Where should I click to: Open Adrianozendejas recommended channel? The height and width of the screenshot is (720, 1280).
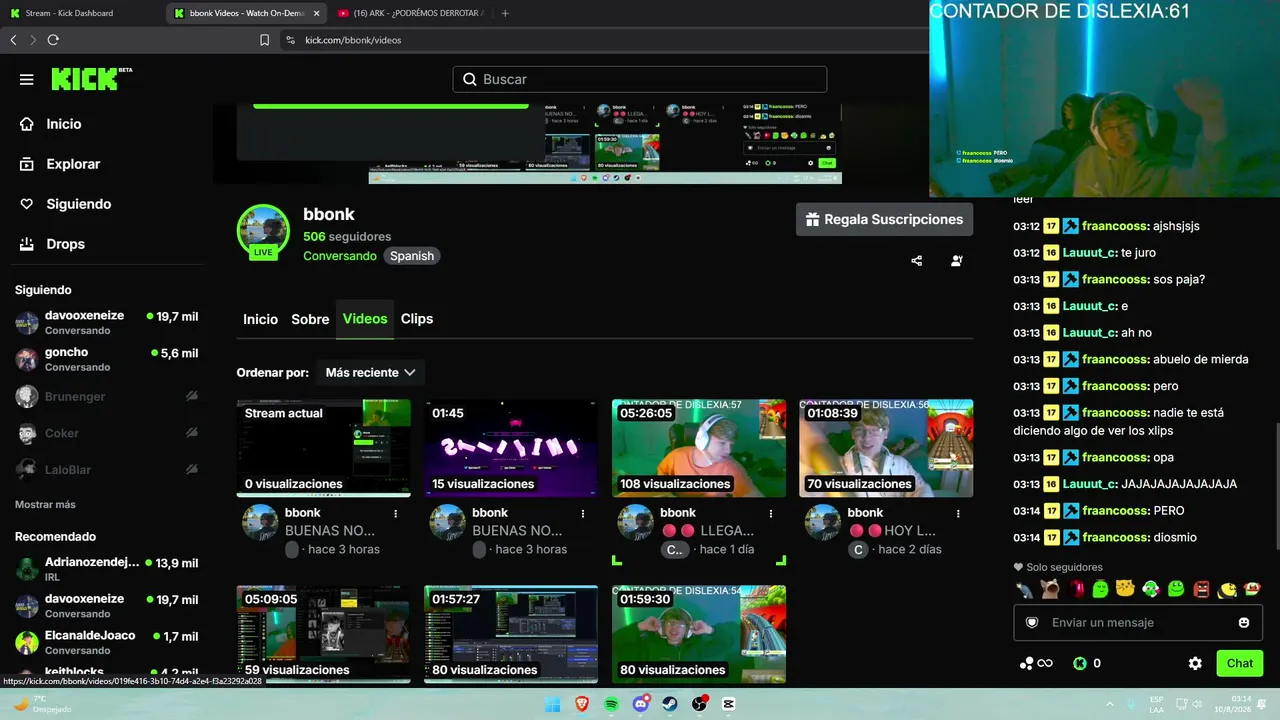click(106, 570)
